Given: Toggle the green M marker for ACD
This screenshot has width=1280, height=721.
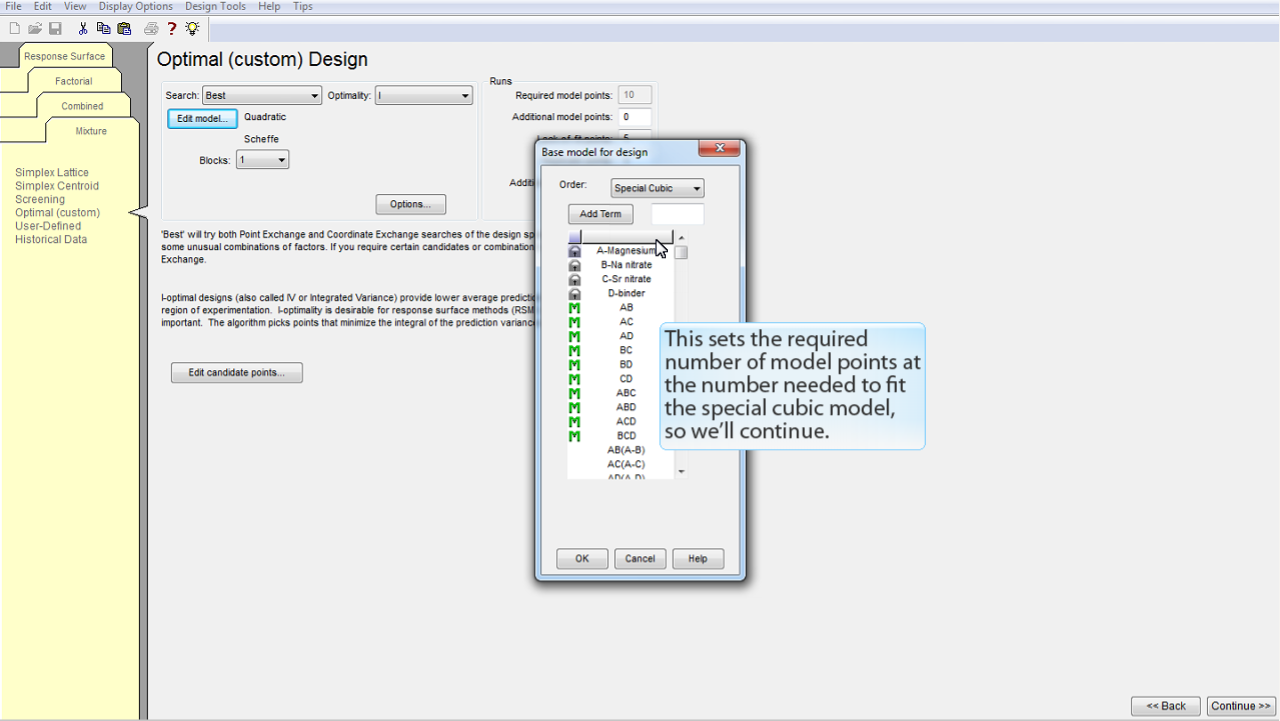Looking at the screenshot, I should coord(575,422).
